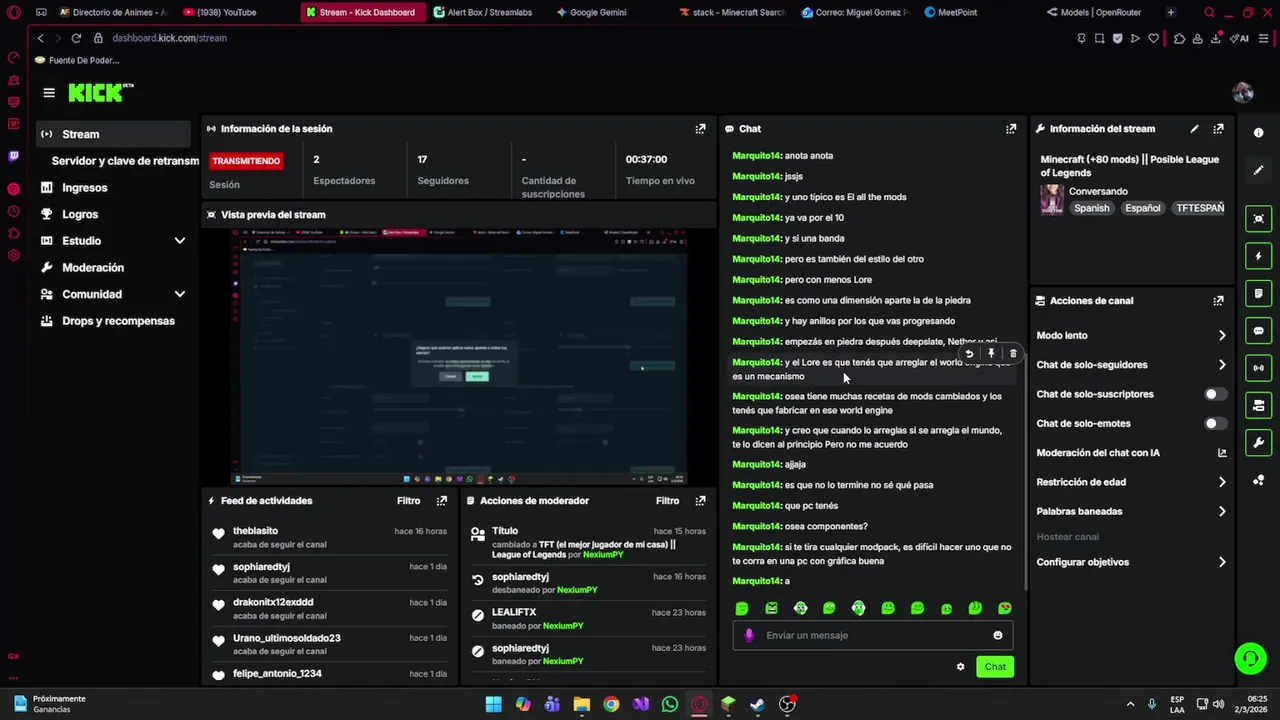Pop out the Acciones de moderador panel
The height and width of the screenshot is (720, 1280).
point(700,501)
